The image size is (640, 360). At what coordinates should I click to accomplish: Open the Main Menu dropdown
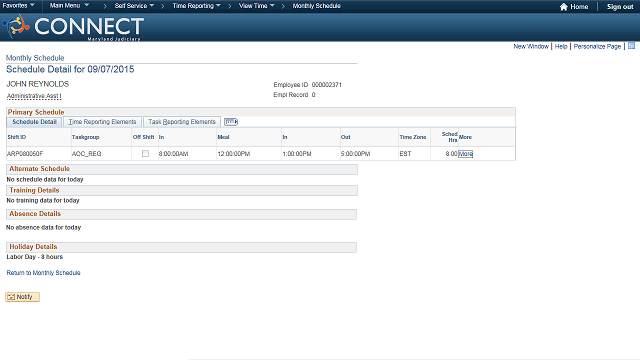click(69, 6)
